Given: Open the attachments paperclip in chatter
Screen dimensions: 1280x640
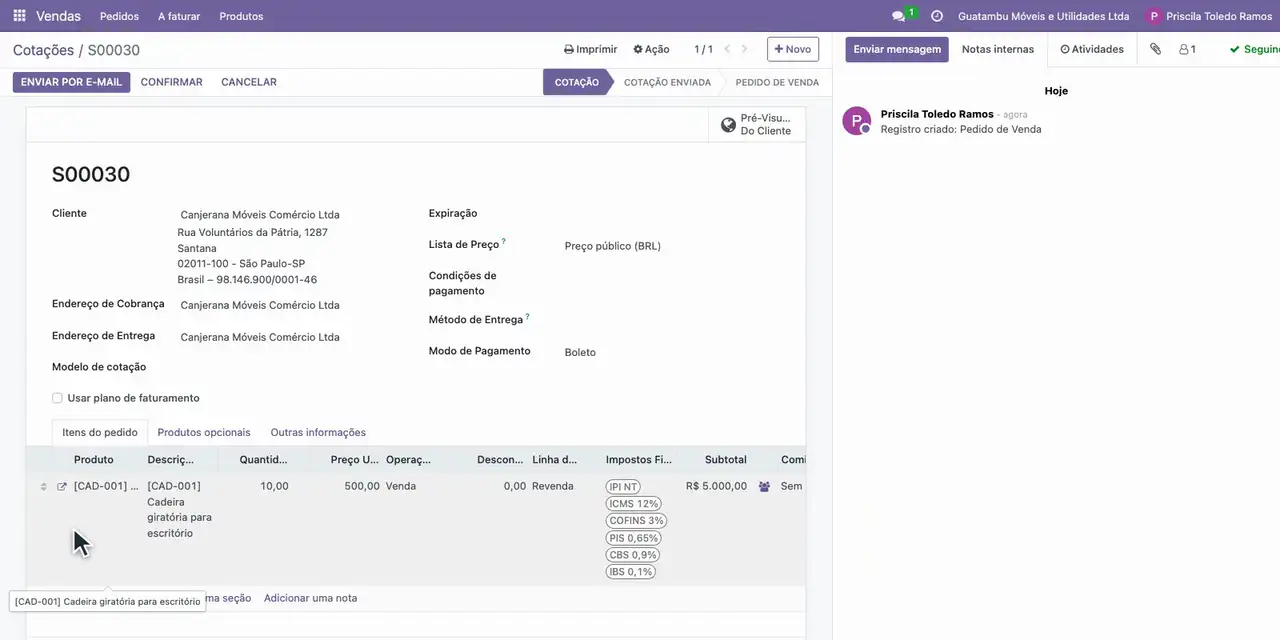Looking at the screenshot, I should (1155, 49).
